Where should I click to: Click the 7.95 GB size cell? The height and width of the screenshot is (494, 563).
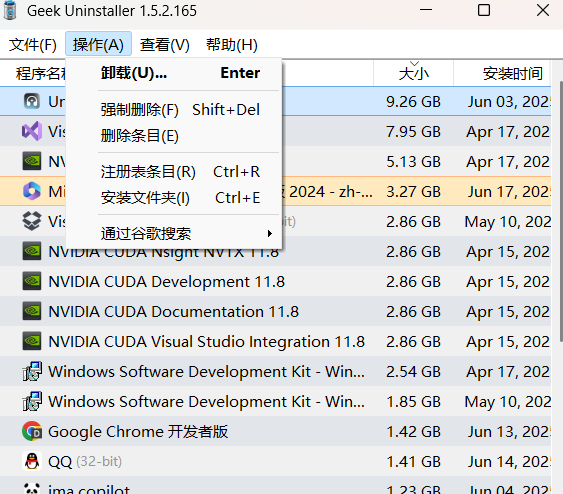[413, 132]
